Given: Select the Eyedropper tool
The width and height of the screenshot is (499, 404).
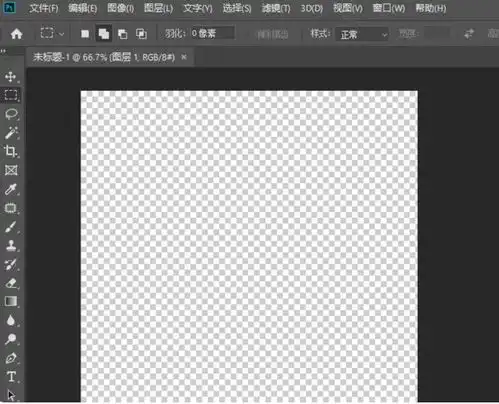Looking at the screenshot, I should click(11, 189).
